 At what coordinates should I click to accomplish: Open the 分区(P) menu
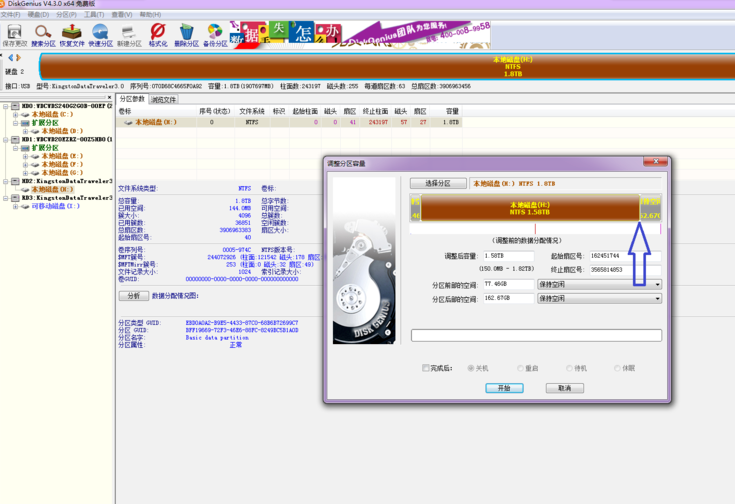[66, 15]
